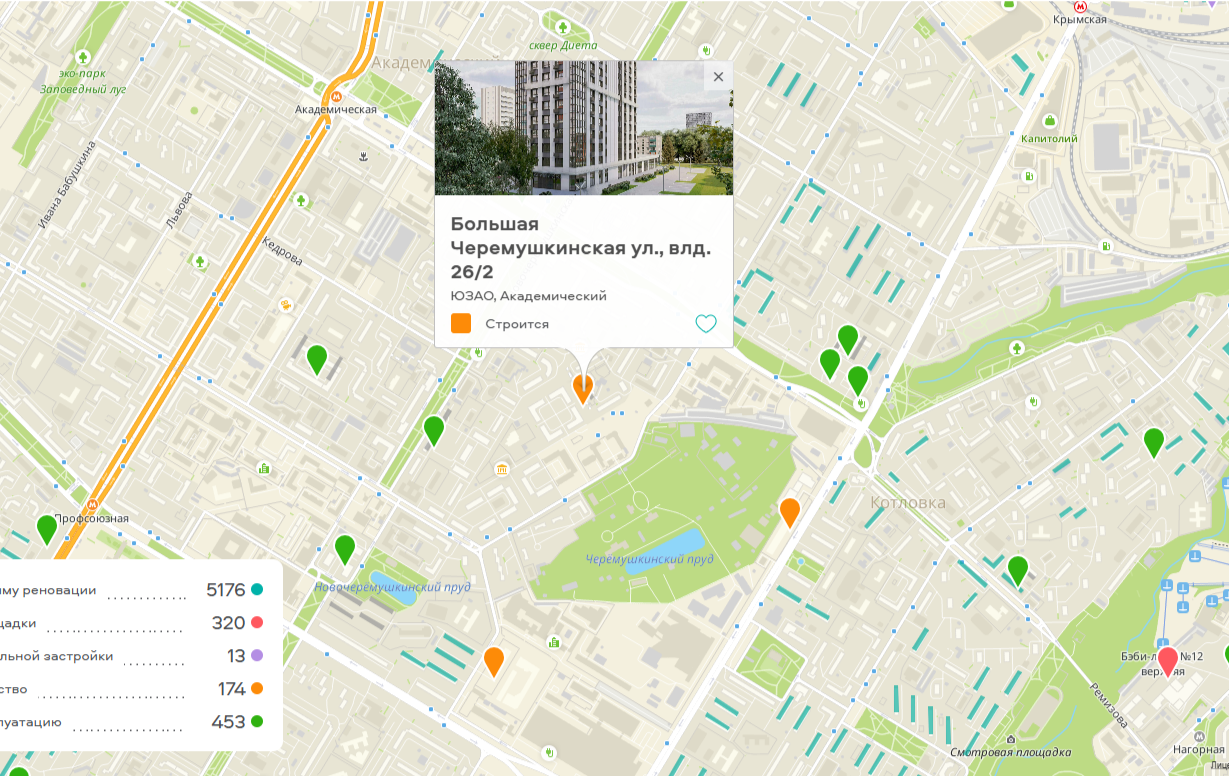Screen dimensions: 1229x776
Task: Select red pin near Бэби-л №12 label
Action: pos(1167,662)
